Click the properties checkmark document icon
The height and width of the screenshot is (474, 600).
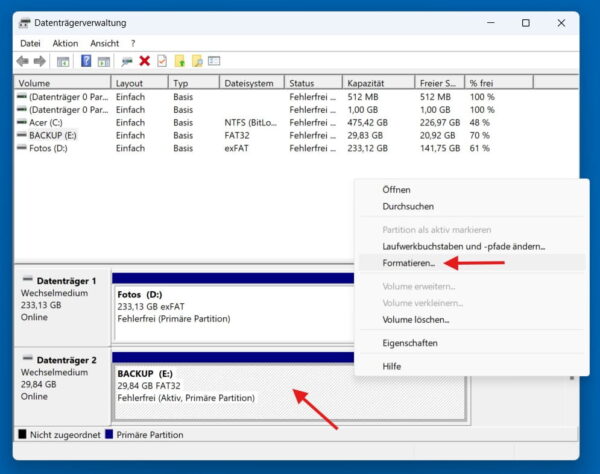click(162, 61)
